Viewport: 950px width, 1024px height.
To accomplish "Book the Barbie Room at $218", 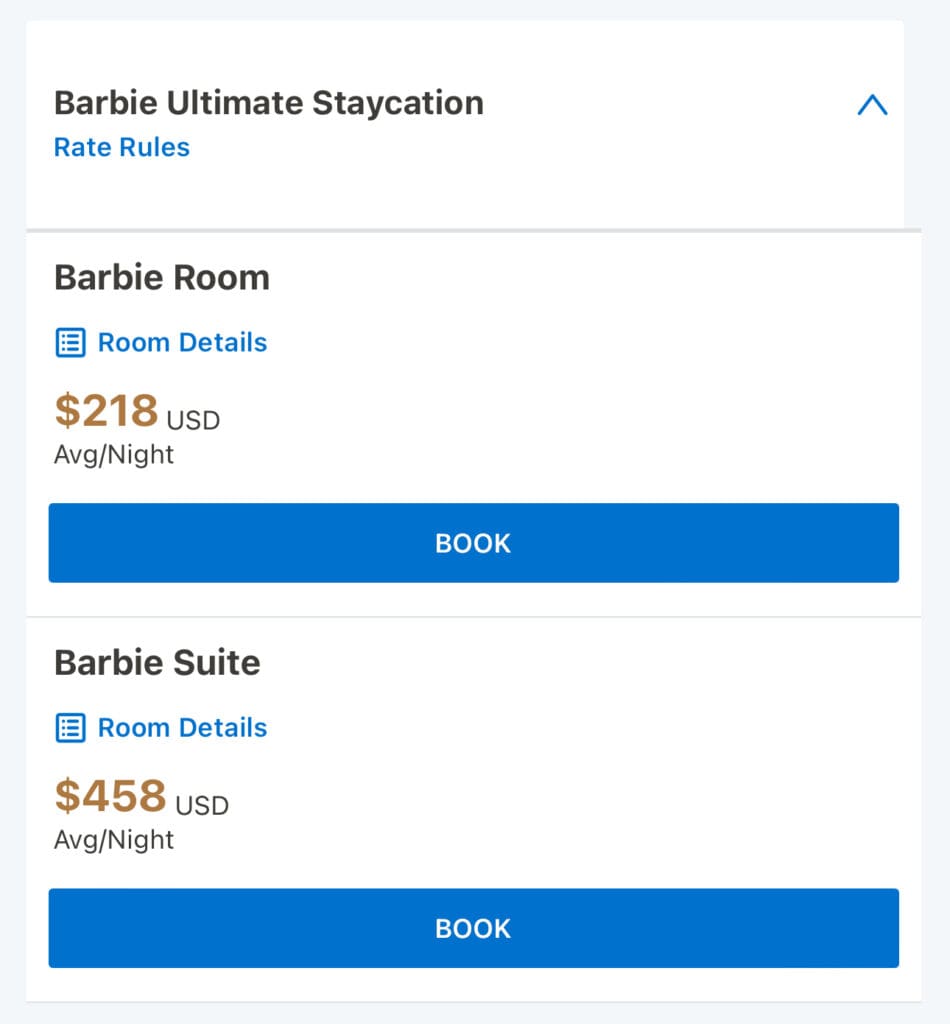I will coord(473,543).
